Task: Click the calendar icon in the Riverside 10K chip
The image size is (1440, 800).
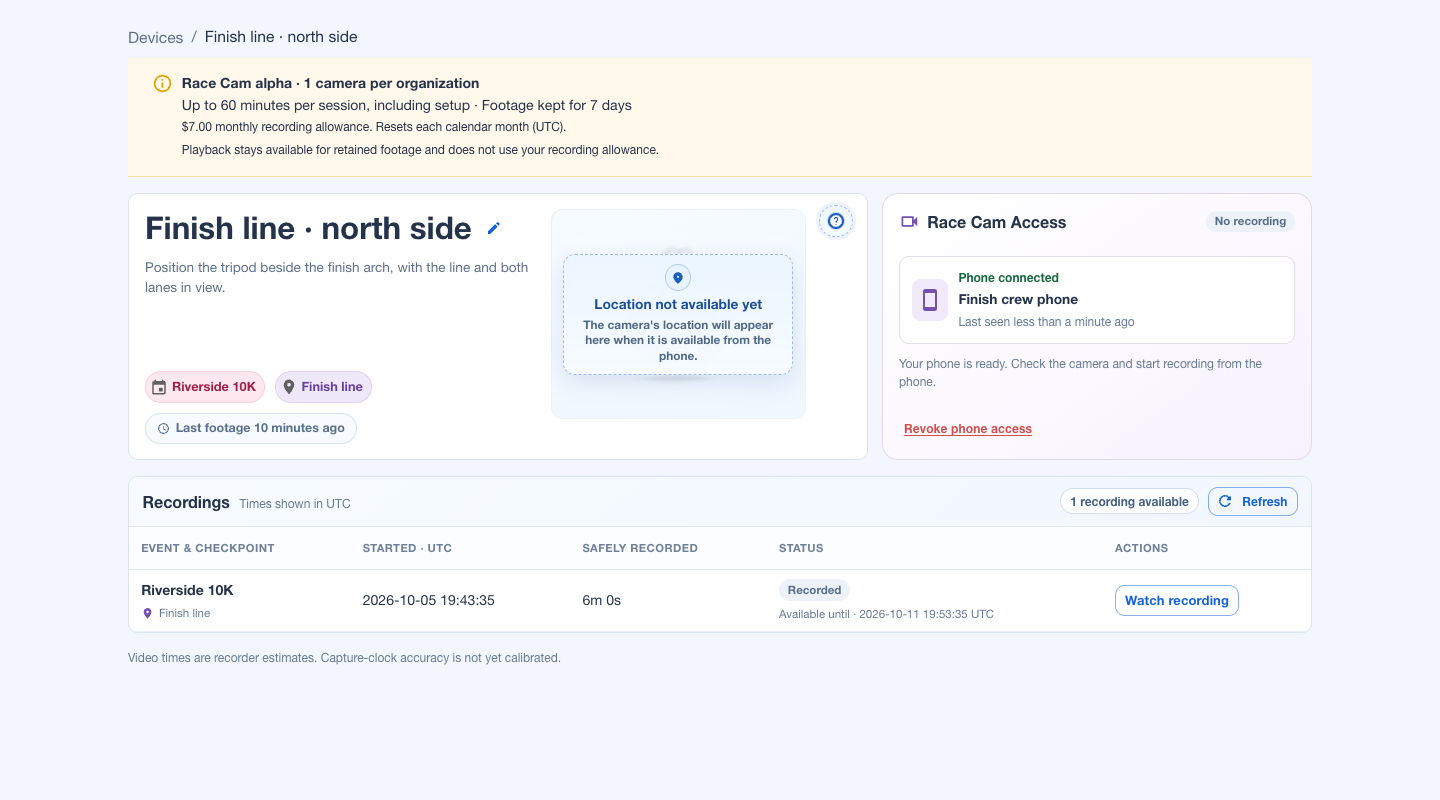Action: [159, 387]
